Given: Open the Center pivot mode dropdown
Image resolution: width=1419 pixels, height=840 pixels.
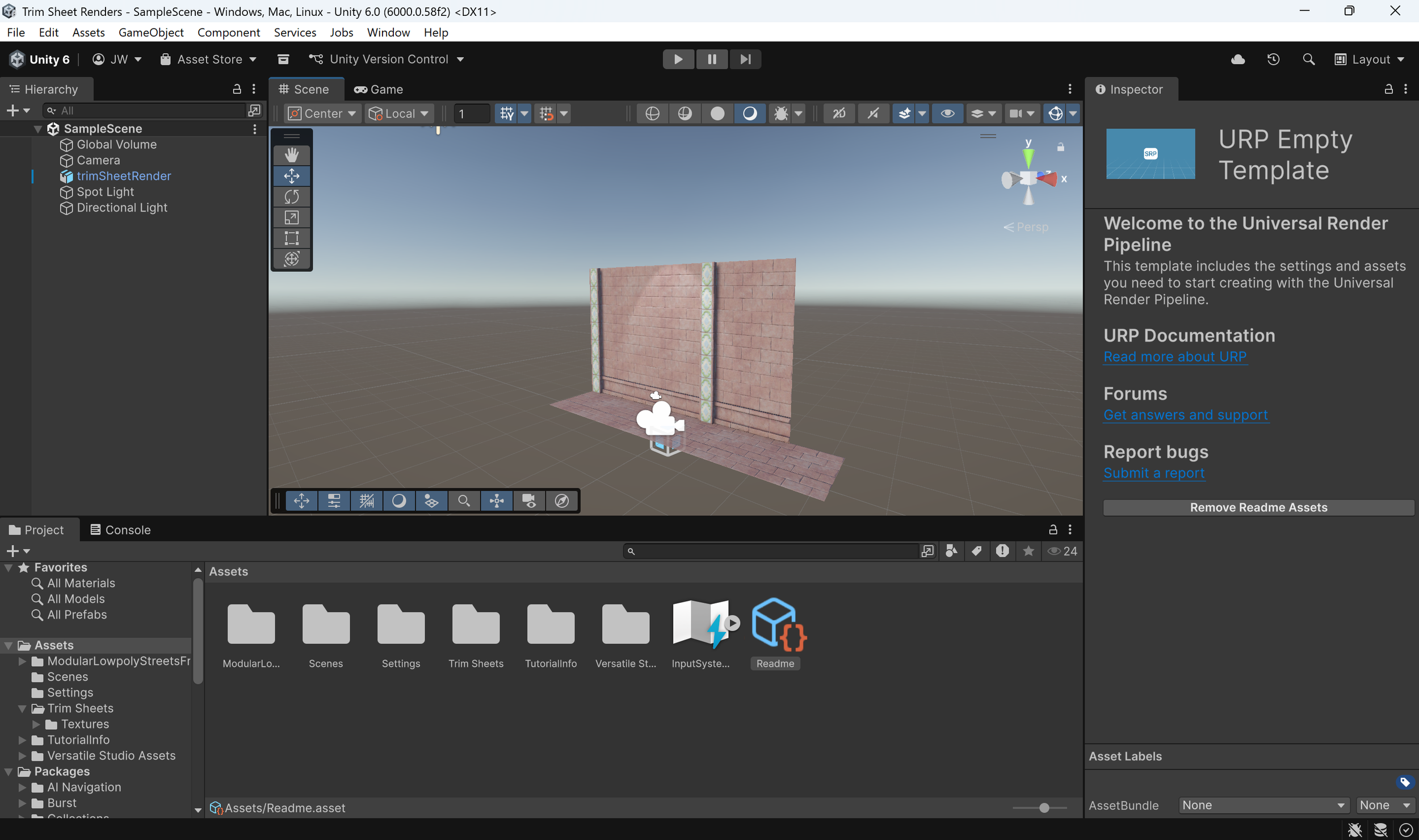Looking at the screenshot, I should pyautogui.click(x=322, y=114).
